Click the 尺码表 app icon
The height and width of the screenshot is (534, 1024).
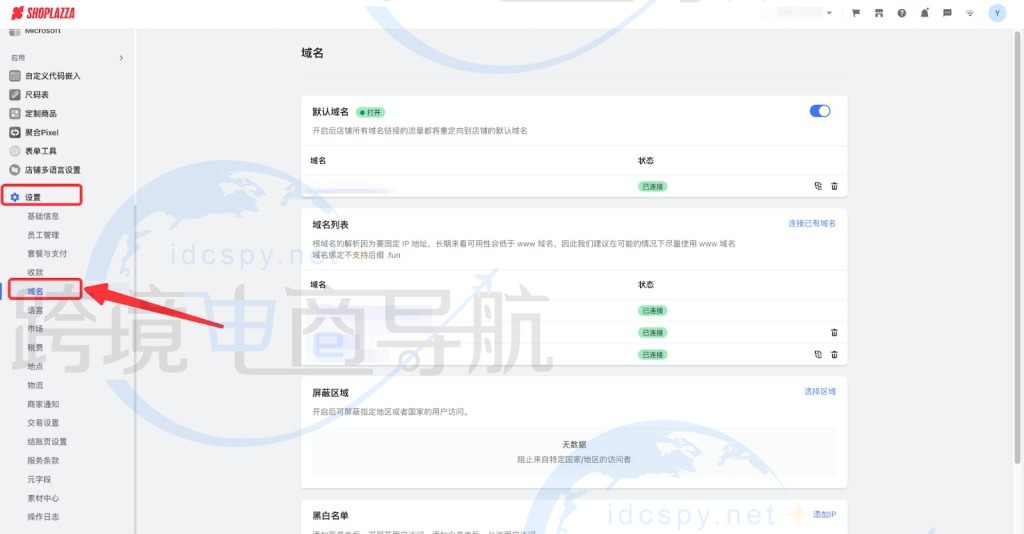coord(14,95)
